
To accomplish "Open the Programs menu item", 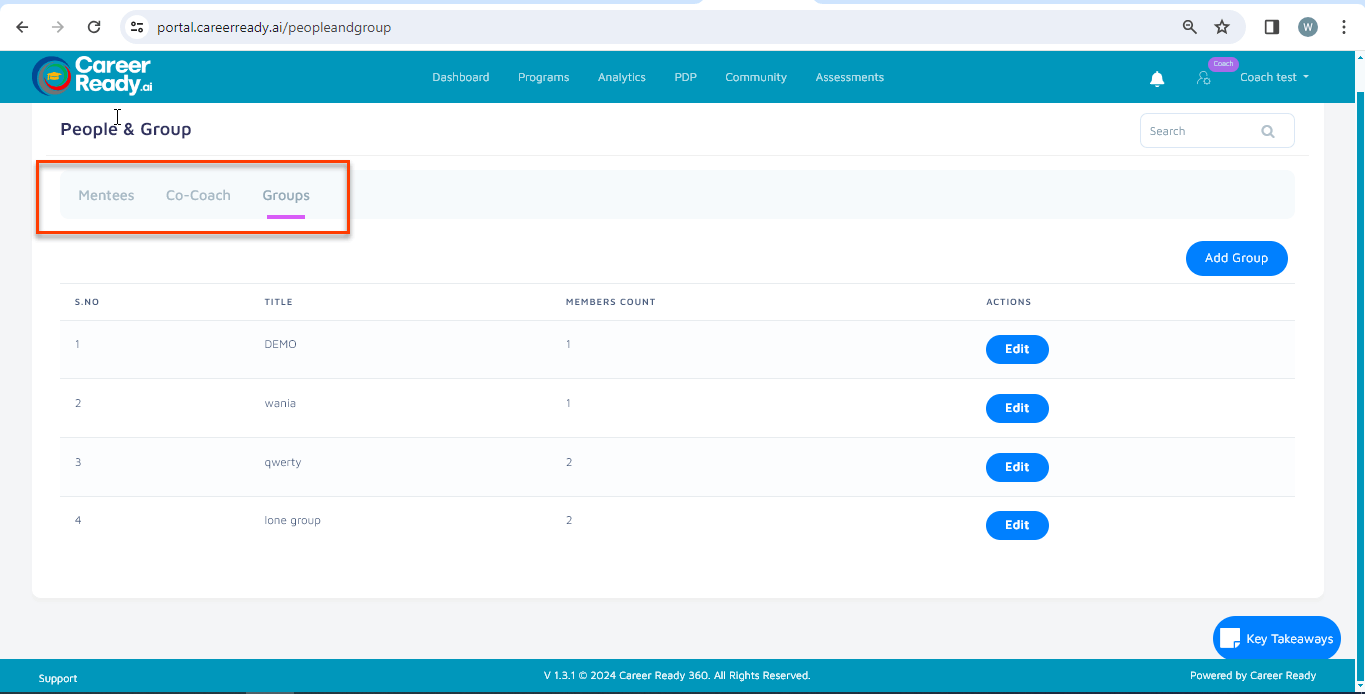I will click(x=543, y=77).
